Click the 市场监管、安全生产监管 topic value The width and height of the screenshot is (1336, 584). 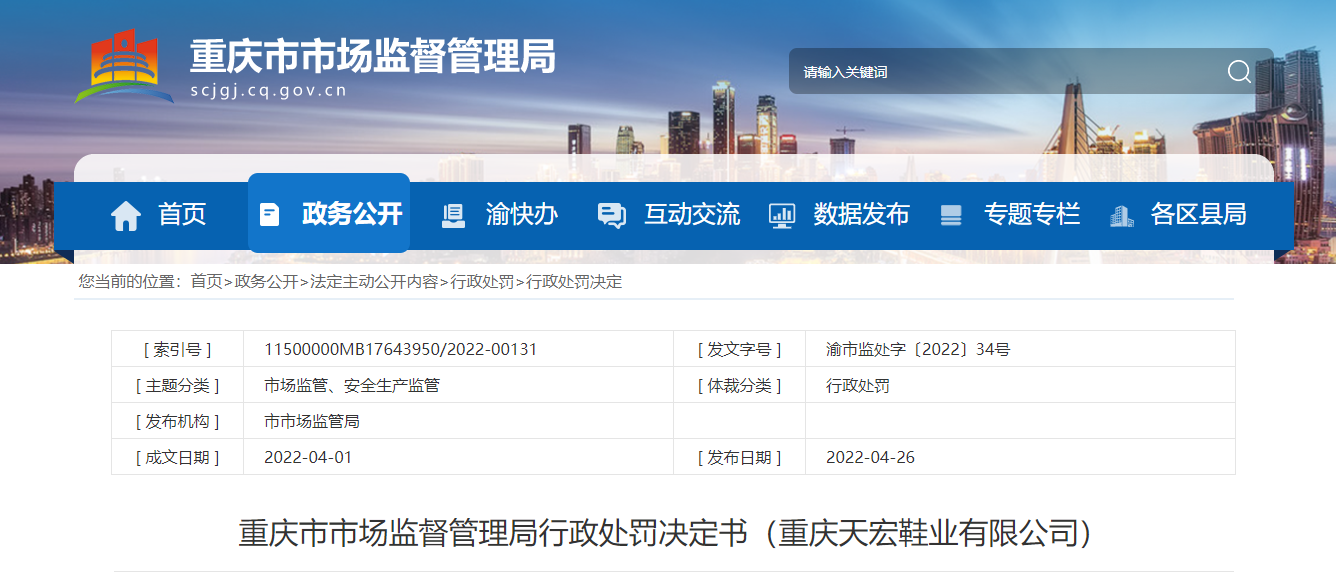click(x=352, y=385)
